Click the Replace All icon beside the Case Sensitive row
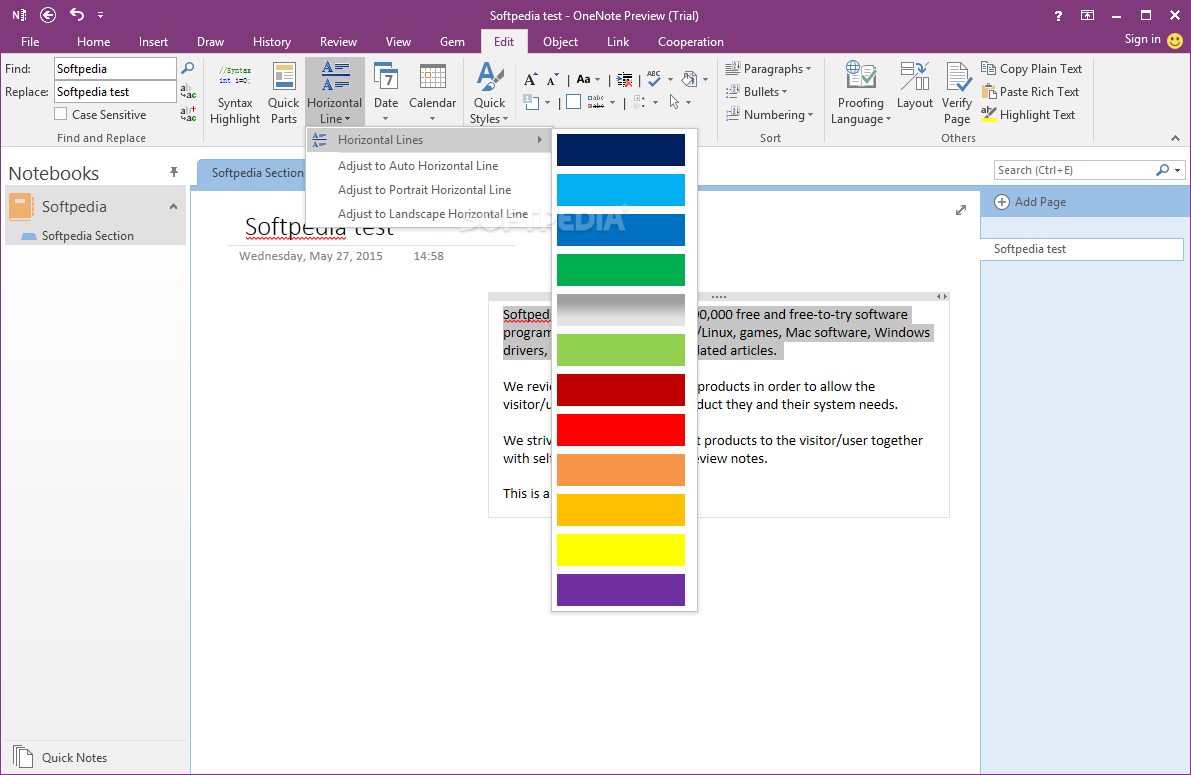The width and height of the screenshot is (1191, 775). (x=188, y=114)
